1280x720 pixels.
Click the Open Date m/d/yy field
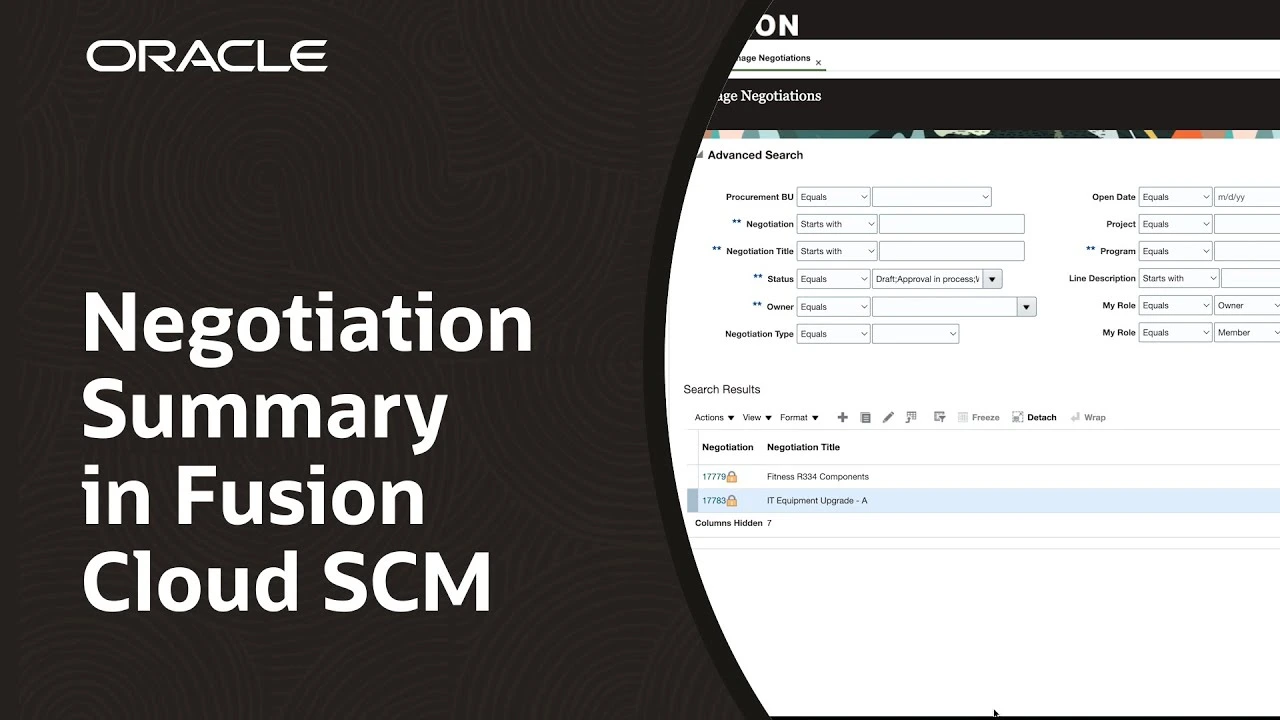point(1247,197)
